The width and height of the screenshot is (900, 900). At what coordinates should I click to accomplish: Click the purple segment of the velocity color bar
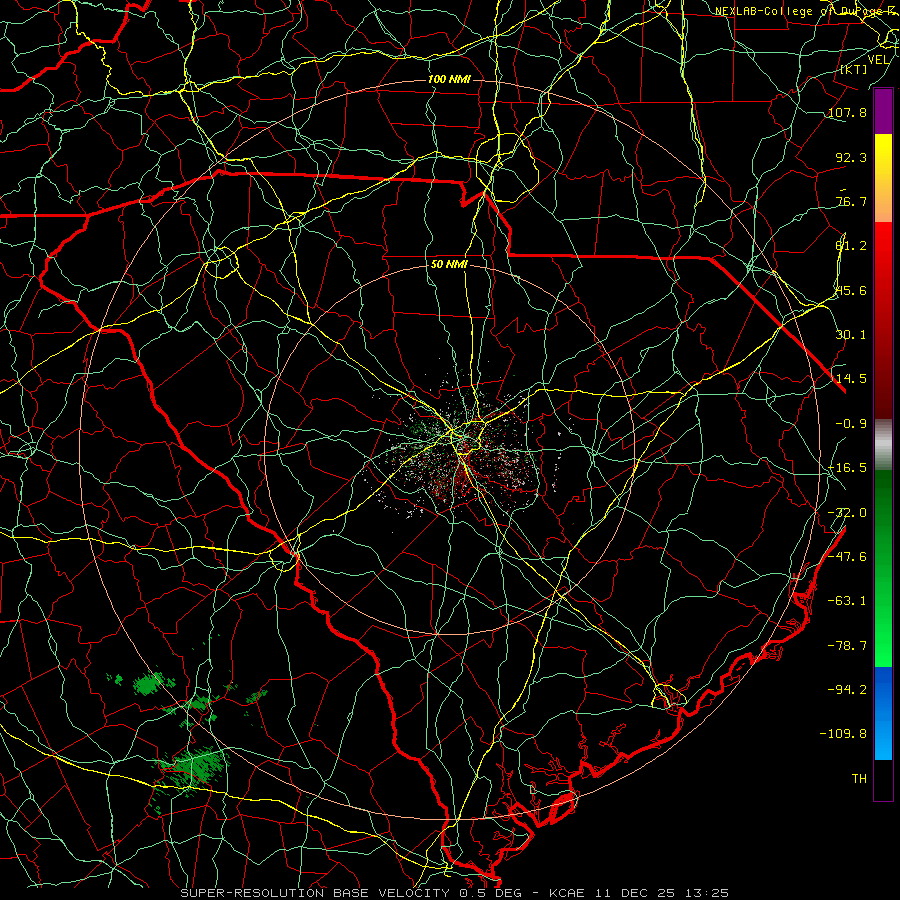[883, 111]
